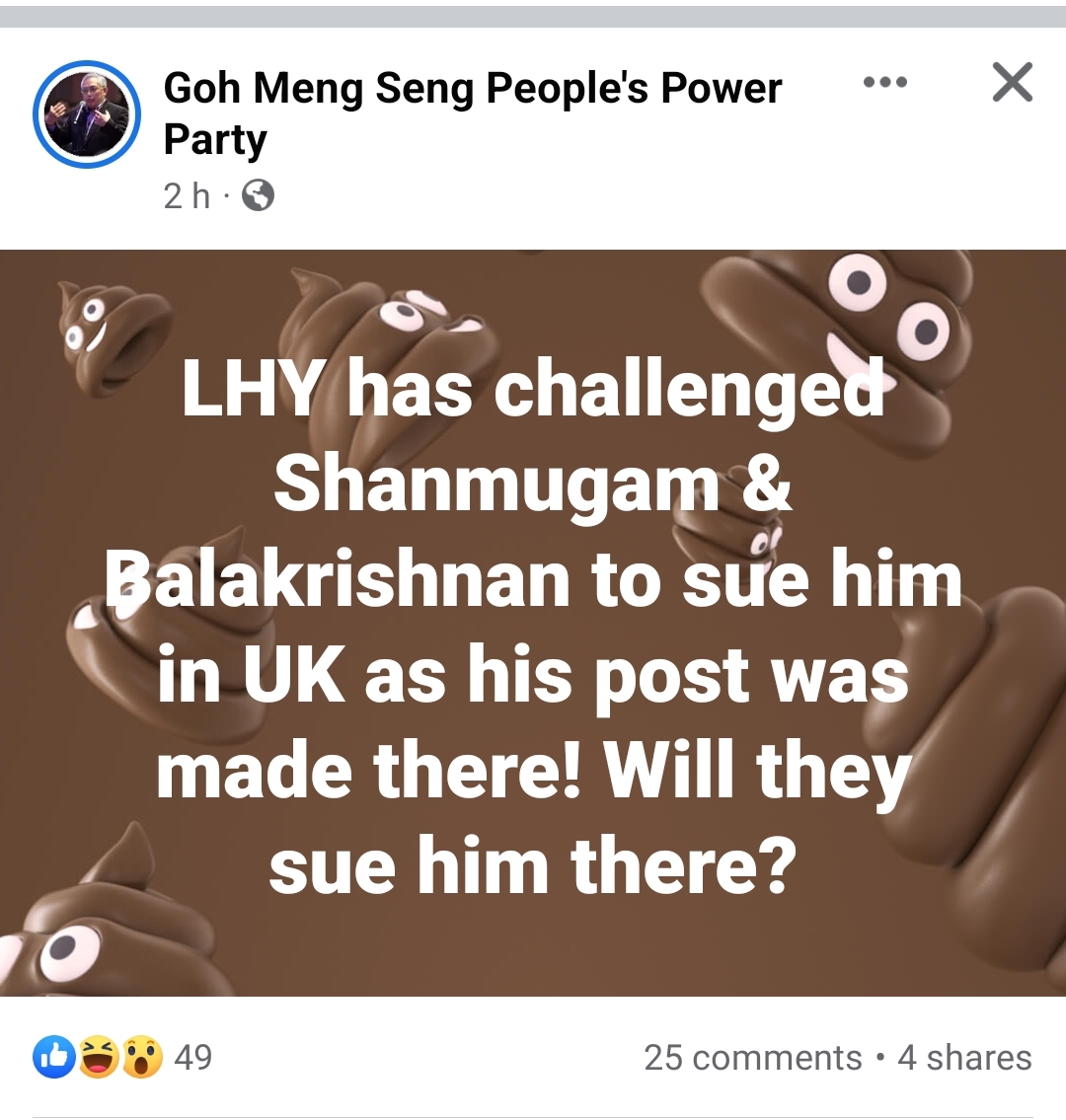Close the post with the X icon
Screen dimensions: 1066x1120
click(x=1013, y=82)
